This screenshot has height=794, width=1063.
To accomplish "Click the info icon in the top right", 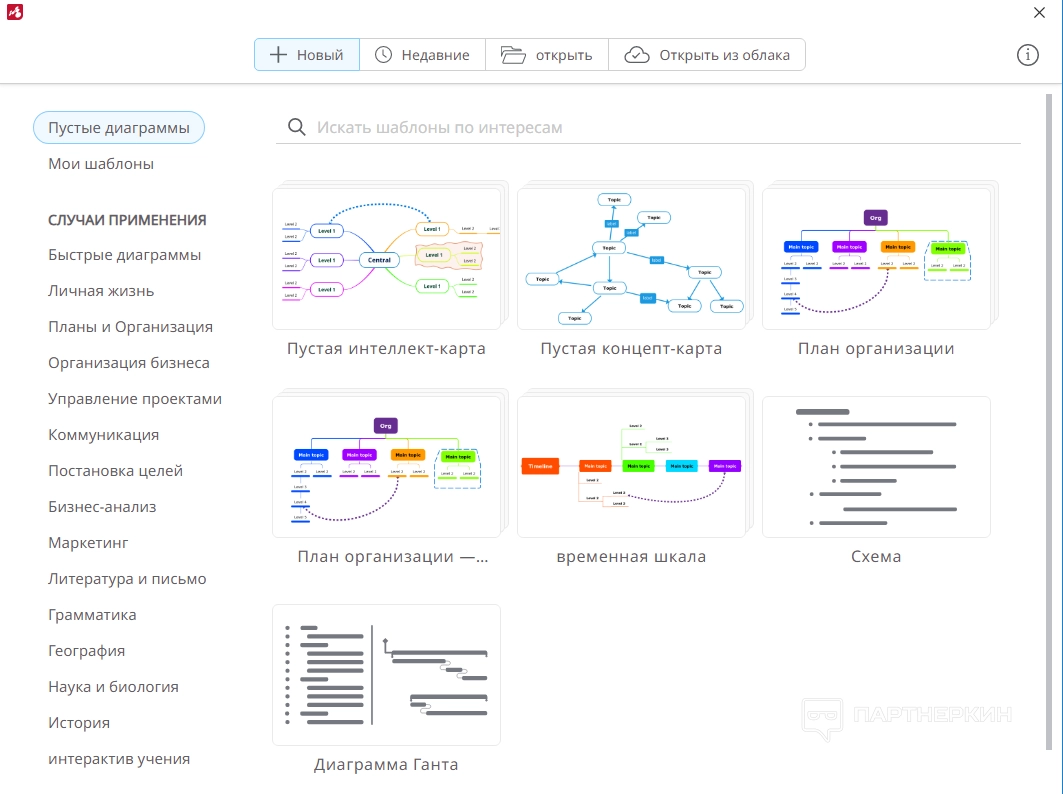I will 1027,55.
